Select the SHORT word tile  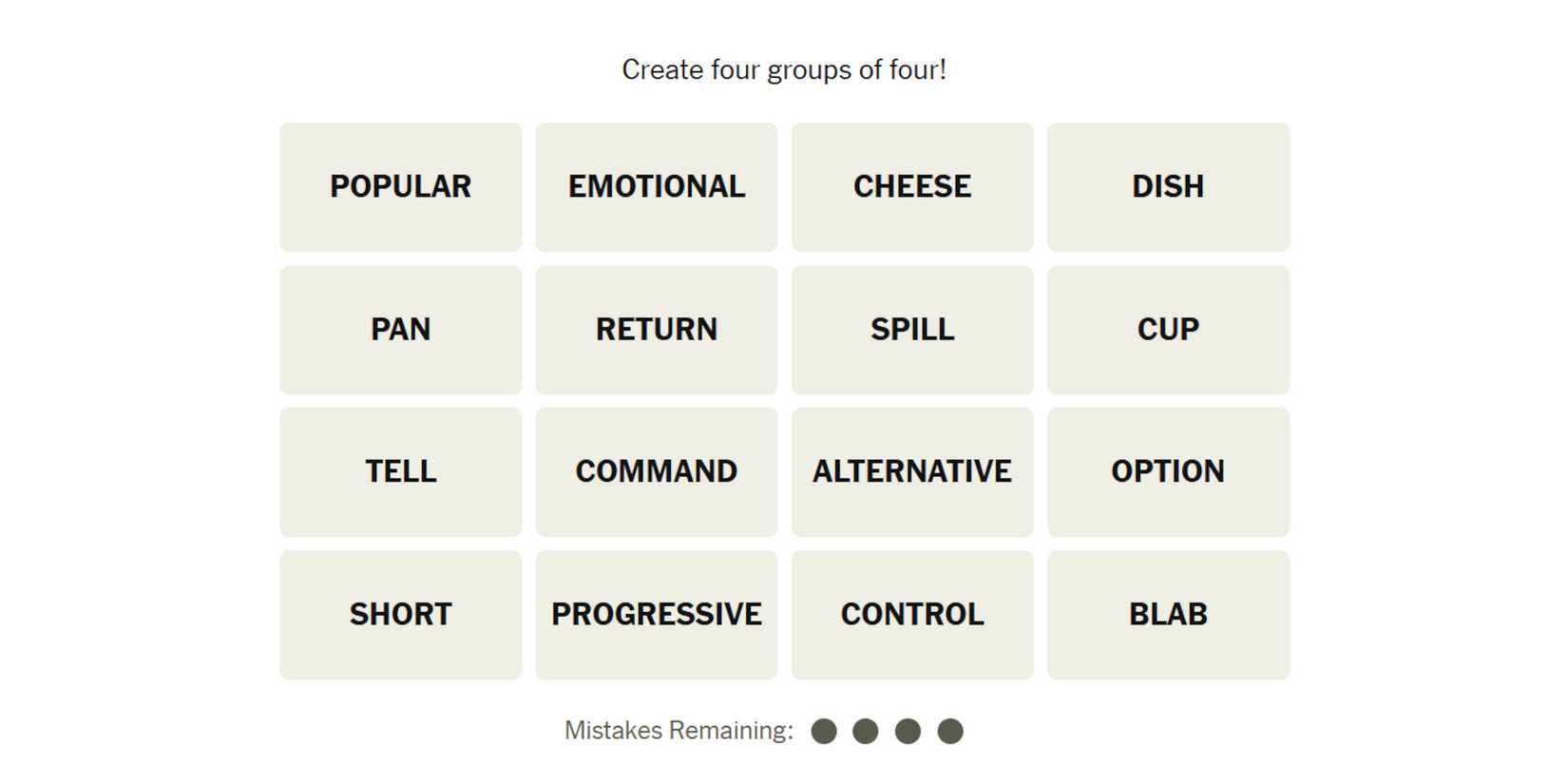click(400, 615)
